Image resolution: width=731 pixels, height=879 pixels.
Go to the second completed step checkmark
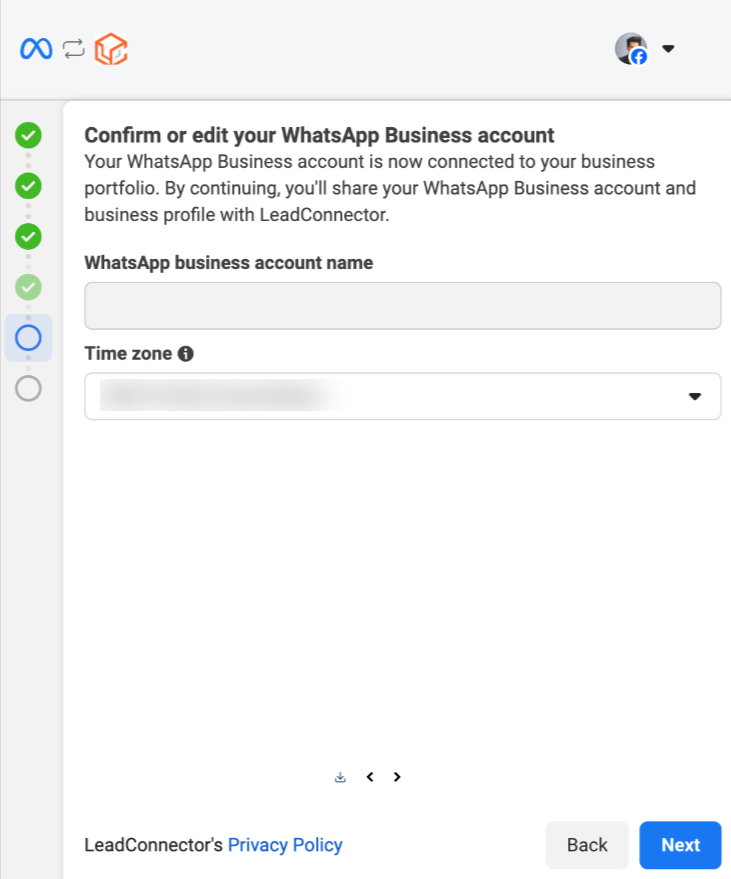pos(28,186)
